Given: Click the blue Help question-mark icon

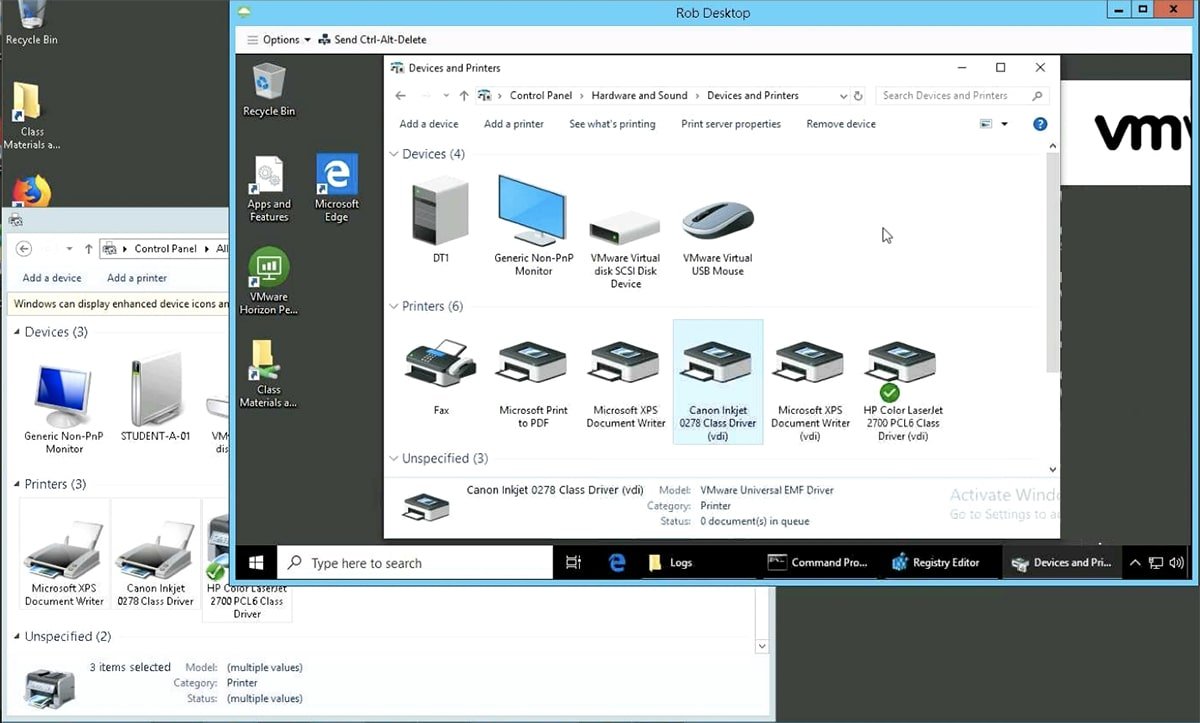Looking at the screenshot, I should coord(1039,123).
